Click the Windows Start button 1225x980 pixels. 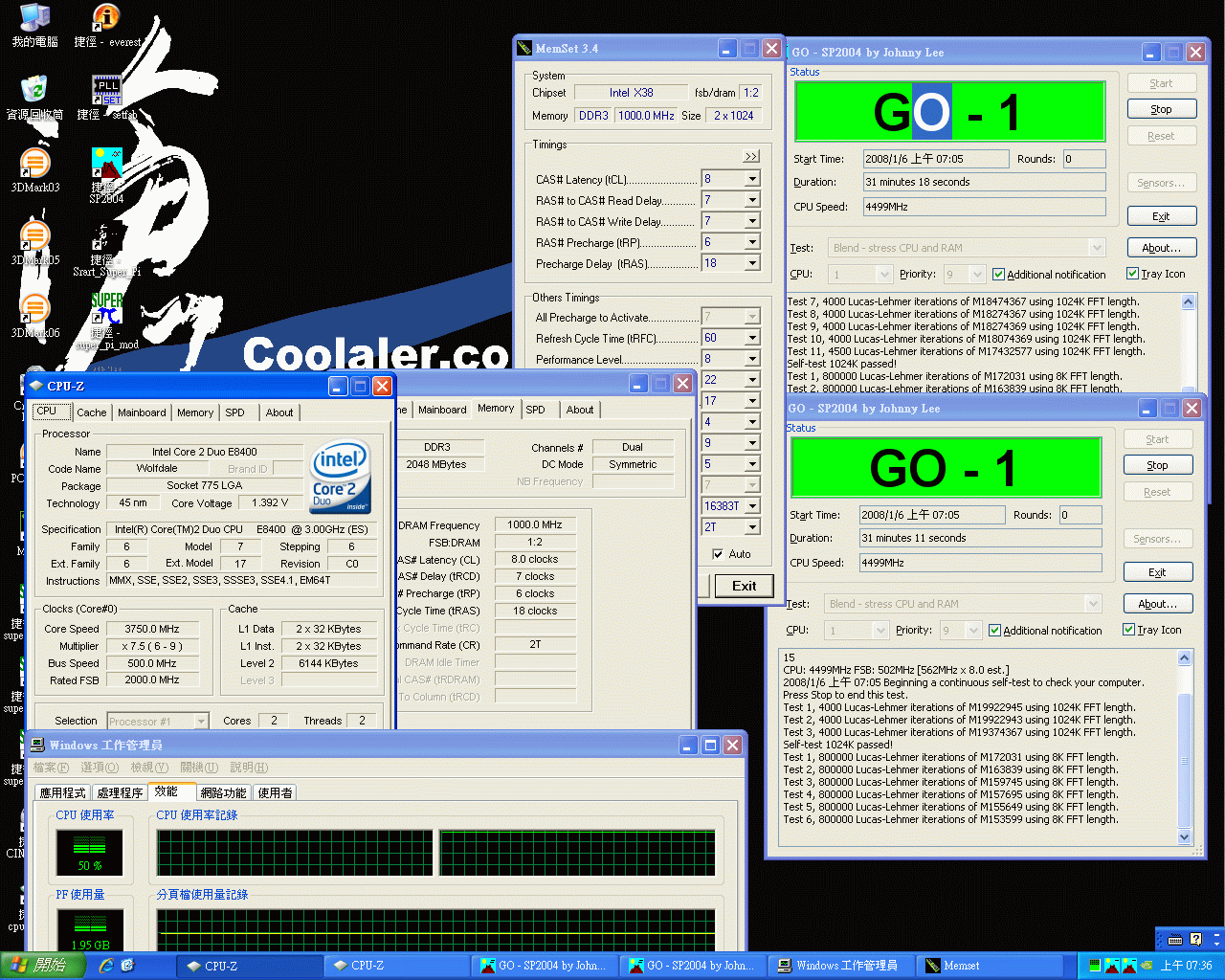[41, 966]
